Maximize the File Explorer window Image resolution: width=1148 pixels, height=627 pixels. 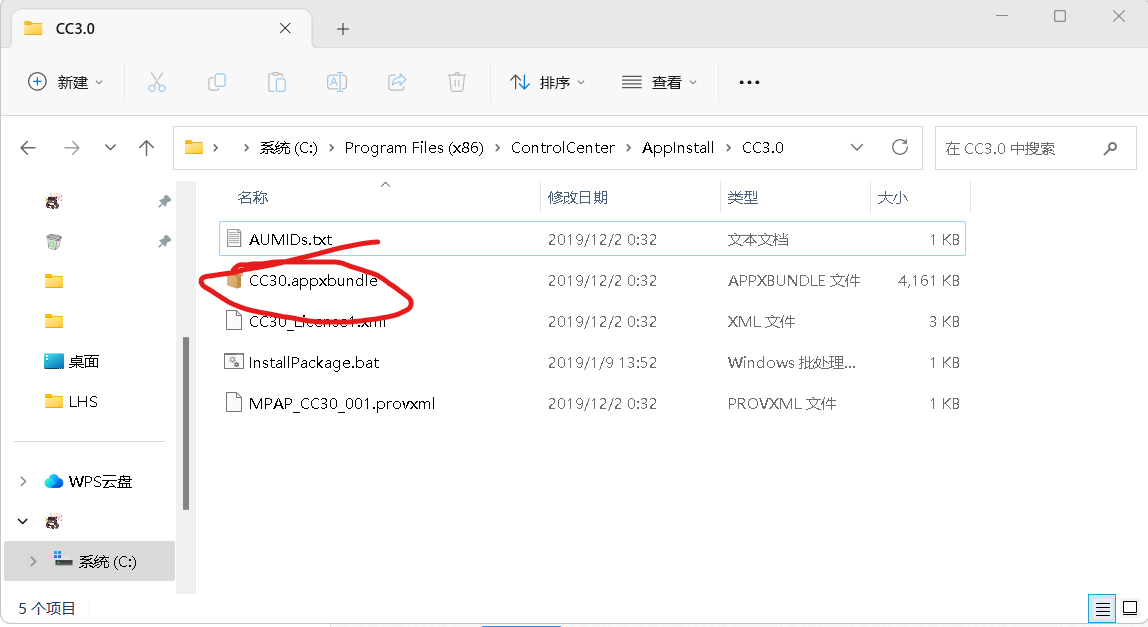(1059, 16)
